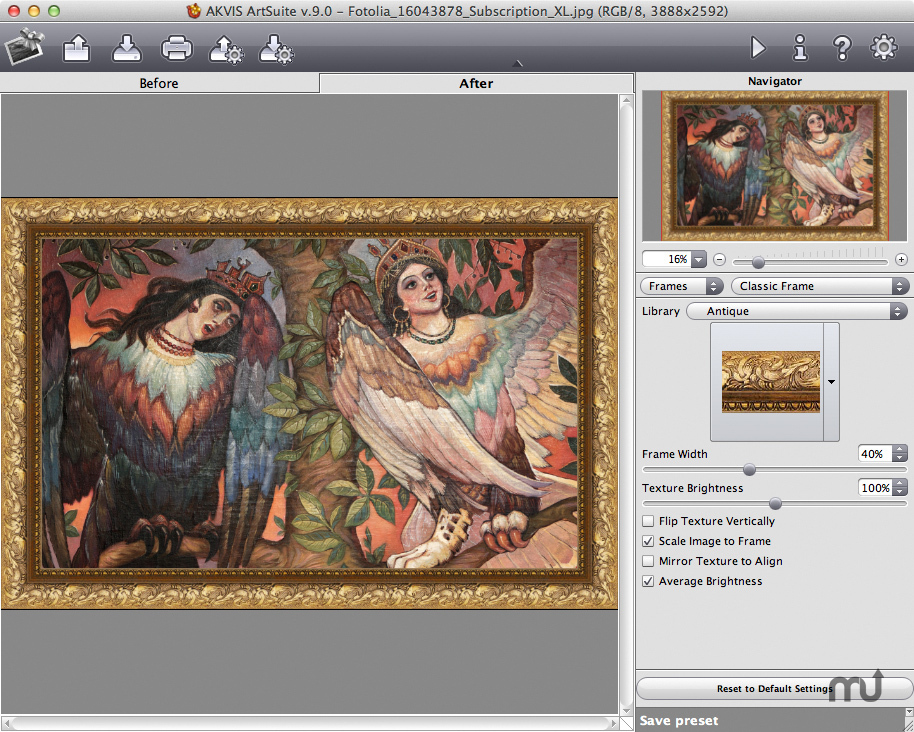
Task: Open the program info icon
Action: click(800, 47)
